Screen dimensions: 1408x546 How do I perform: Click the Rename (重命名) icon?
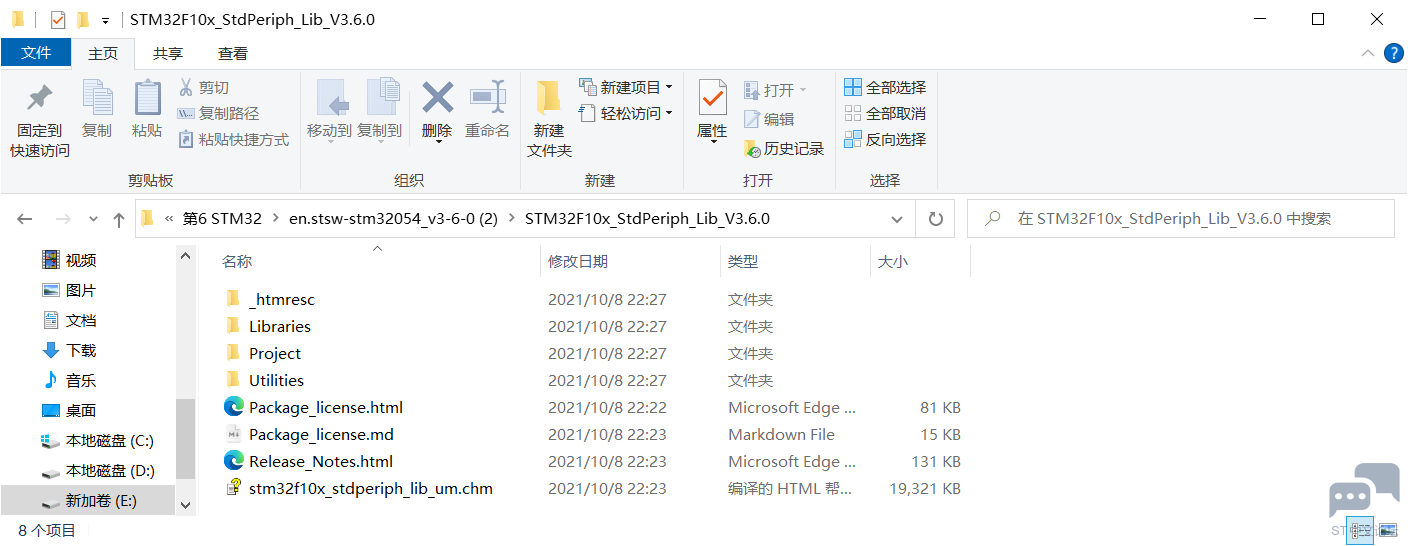coord(487,98)
